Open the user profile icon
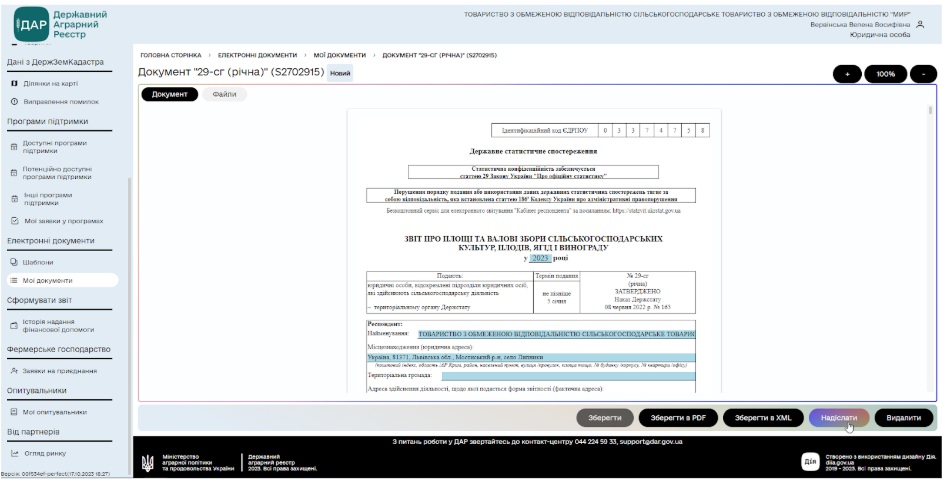This screenshot has height=481, width=942. click(920, 25)
